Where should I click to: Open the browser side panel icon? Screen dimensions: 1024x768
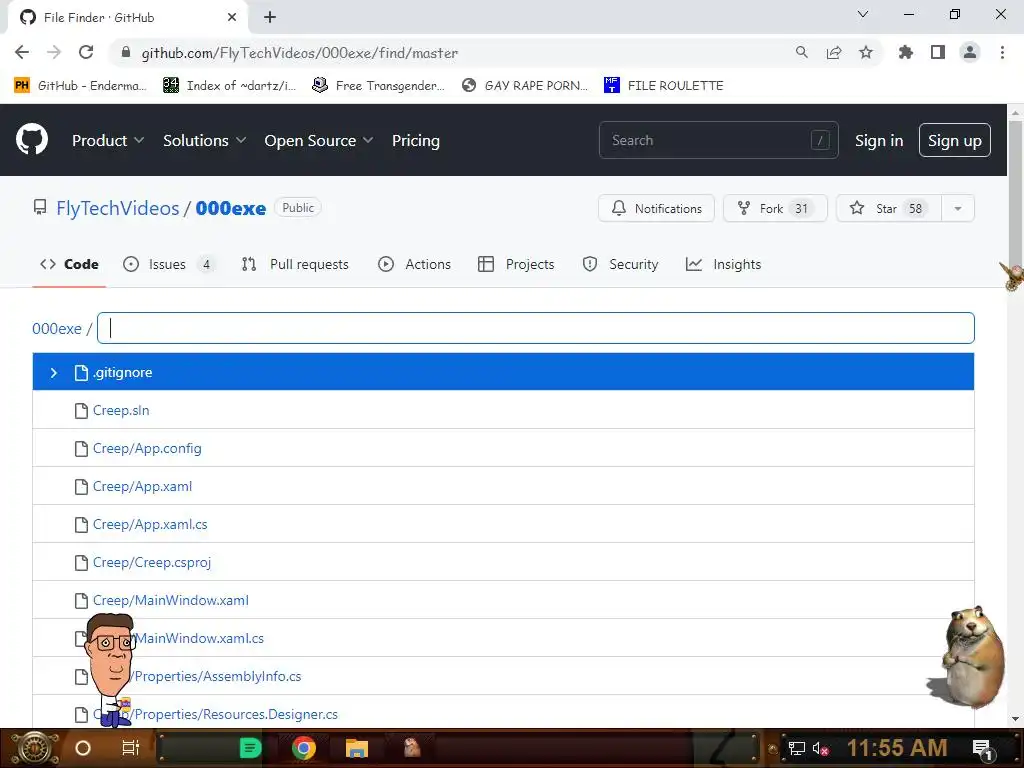pyautogui.click(x=938, y=52)
